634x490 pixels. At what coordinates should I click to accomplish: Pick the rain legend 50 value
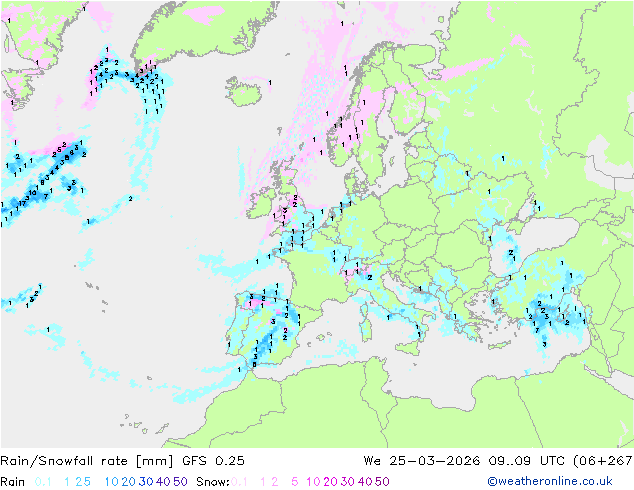[180, 482]
